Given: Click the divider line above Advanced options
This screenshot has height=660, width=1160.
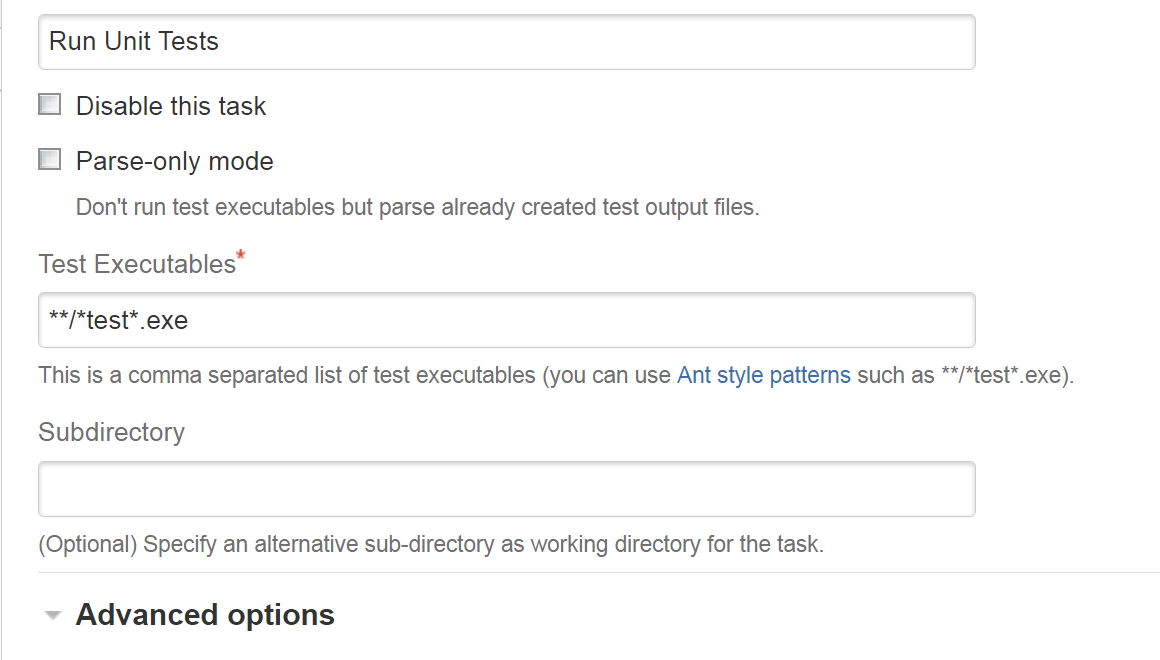Looking at the screenshot, I should coord(598,572).
